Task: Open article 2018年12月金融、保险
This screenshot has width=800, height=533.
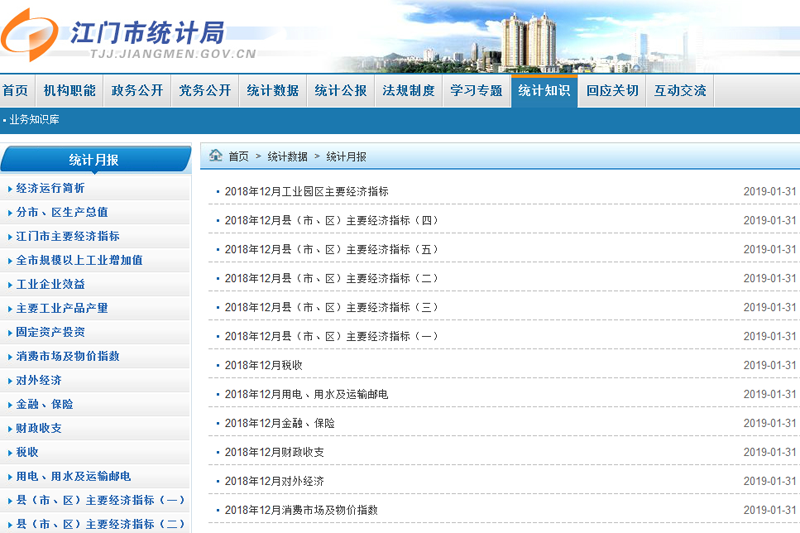Action: click(x=280, y=423)
